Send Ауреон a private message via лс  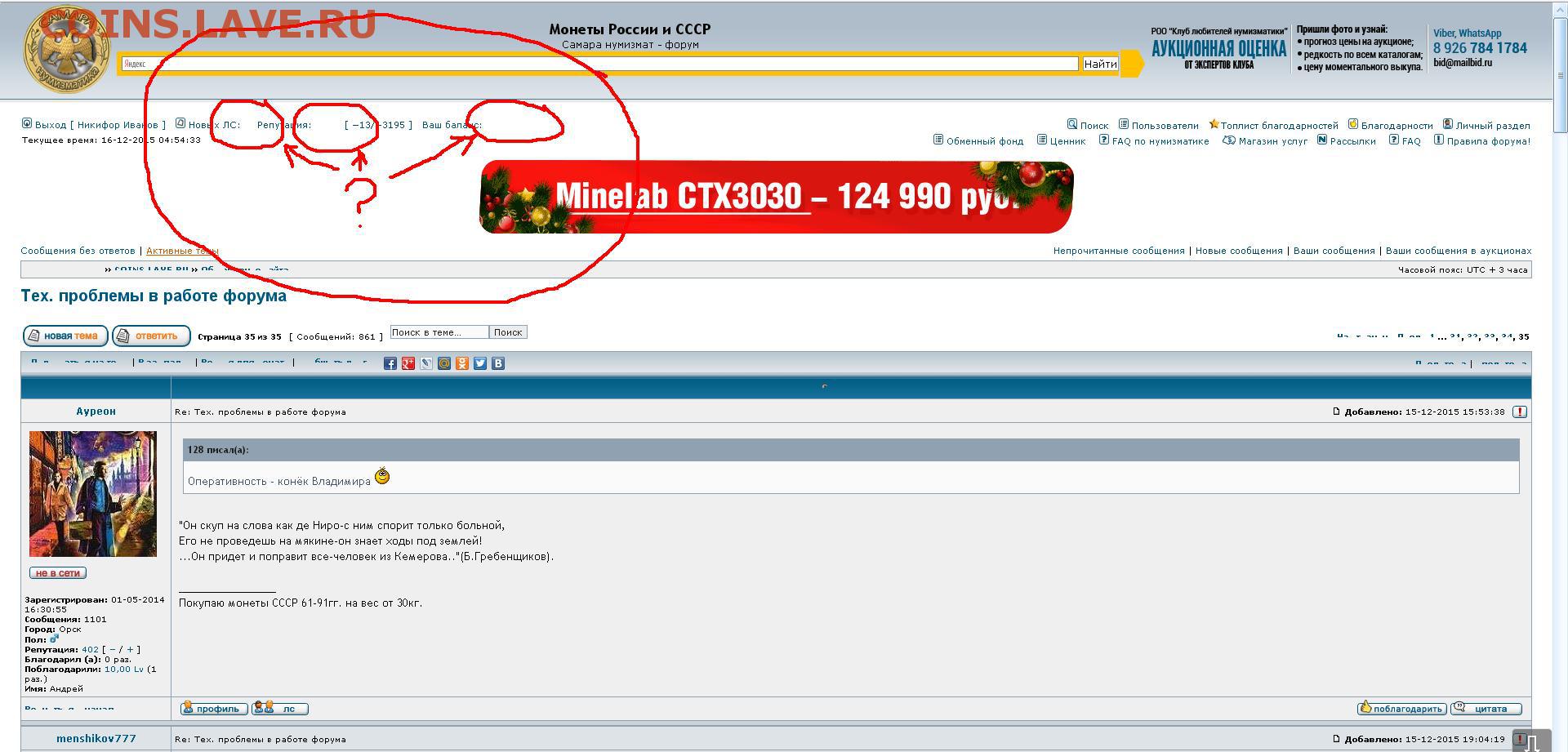[280, 708]
